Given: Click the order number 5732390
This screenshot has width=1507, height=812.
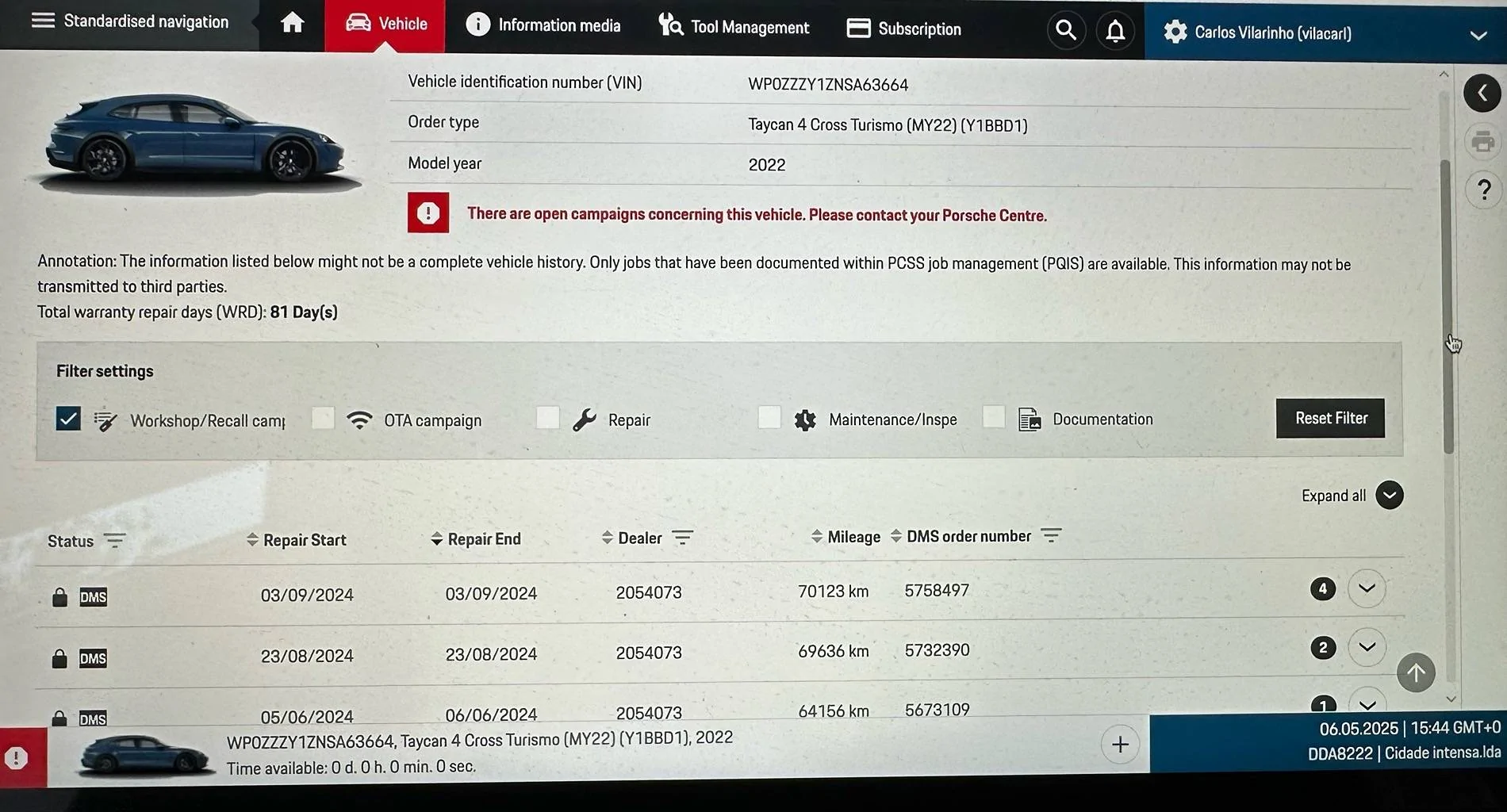Looking at the screenshot, I should [x=937, y=650].
